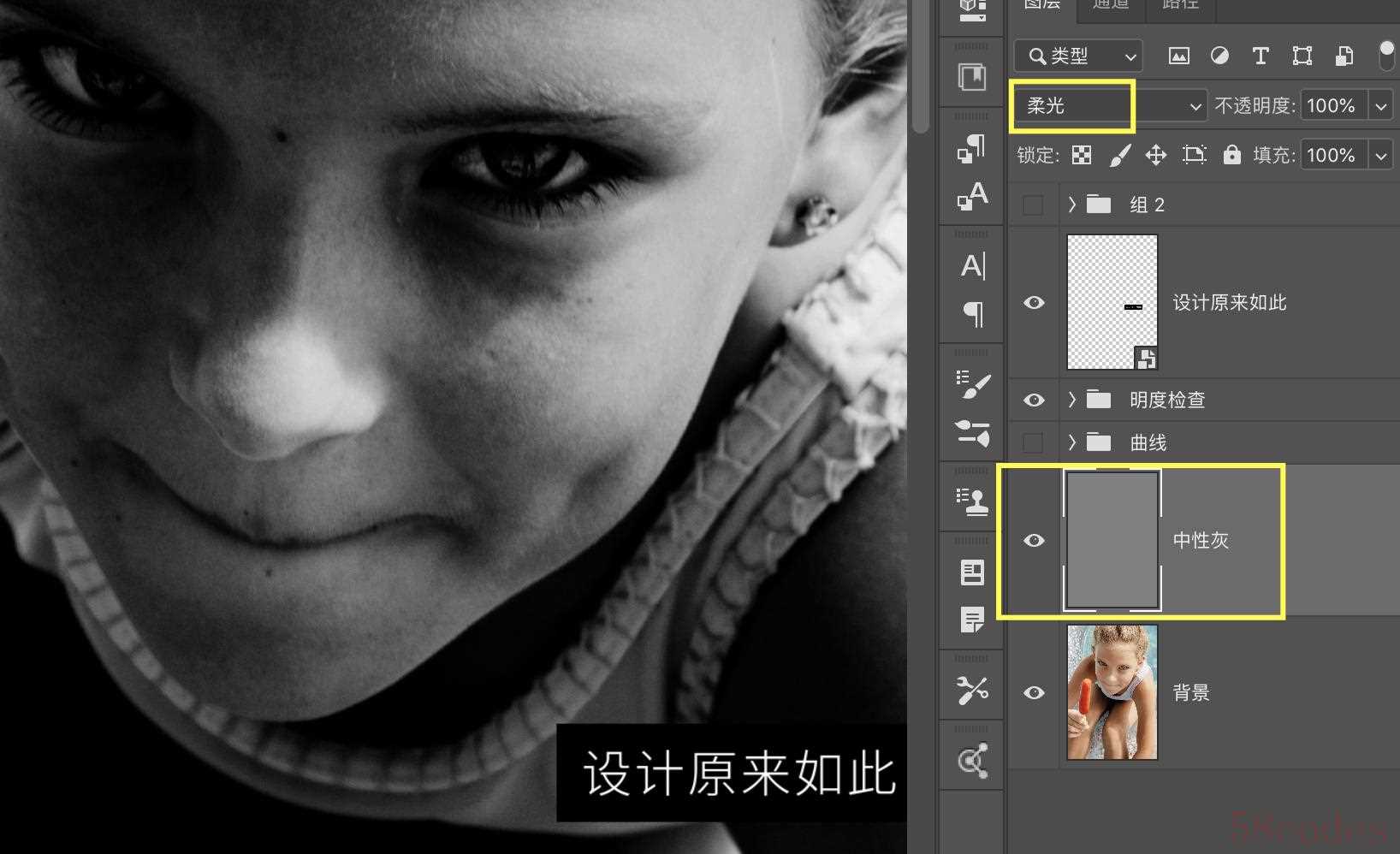
Task: Open the Character panel icon
Action: pyautogui.click(x=971, y=266)
